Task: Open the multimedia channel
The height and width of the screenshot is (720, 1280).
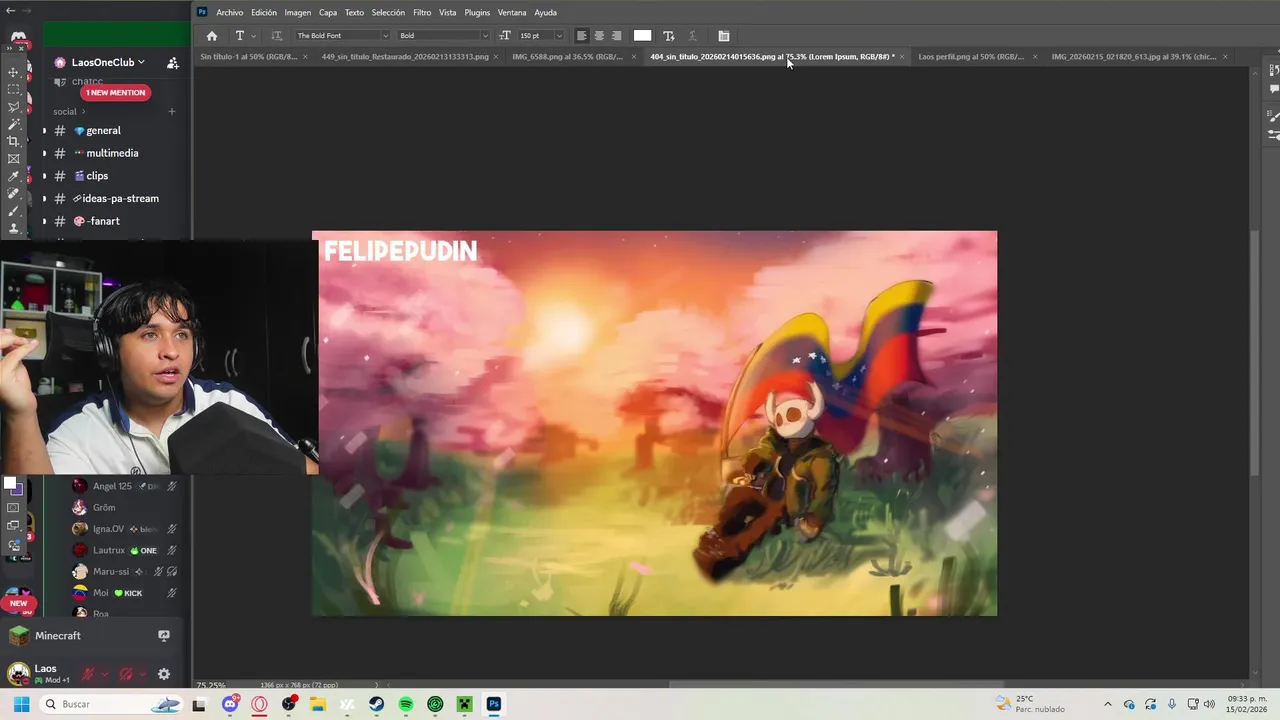Action: [112, 153]
